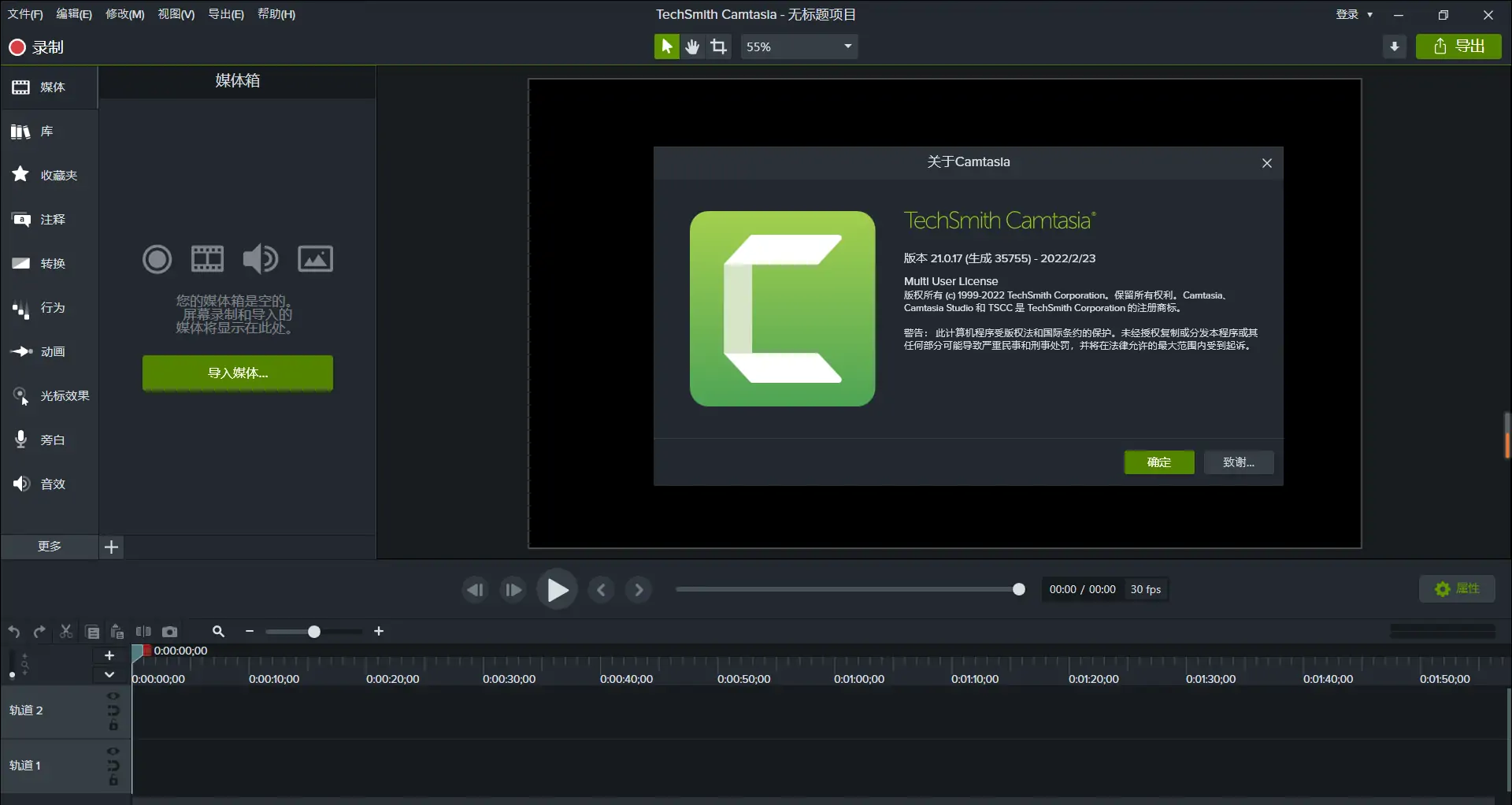This screenshot has width=1512, height=805.
Task: Add a new track with plus button
Action: click(109, 655)
